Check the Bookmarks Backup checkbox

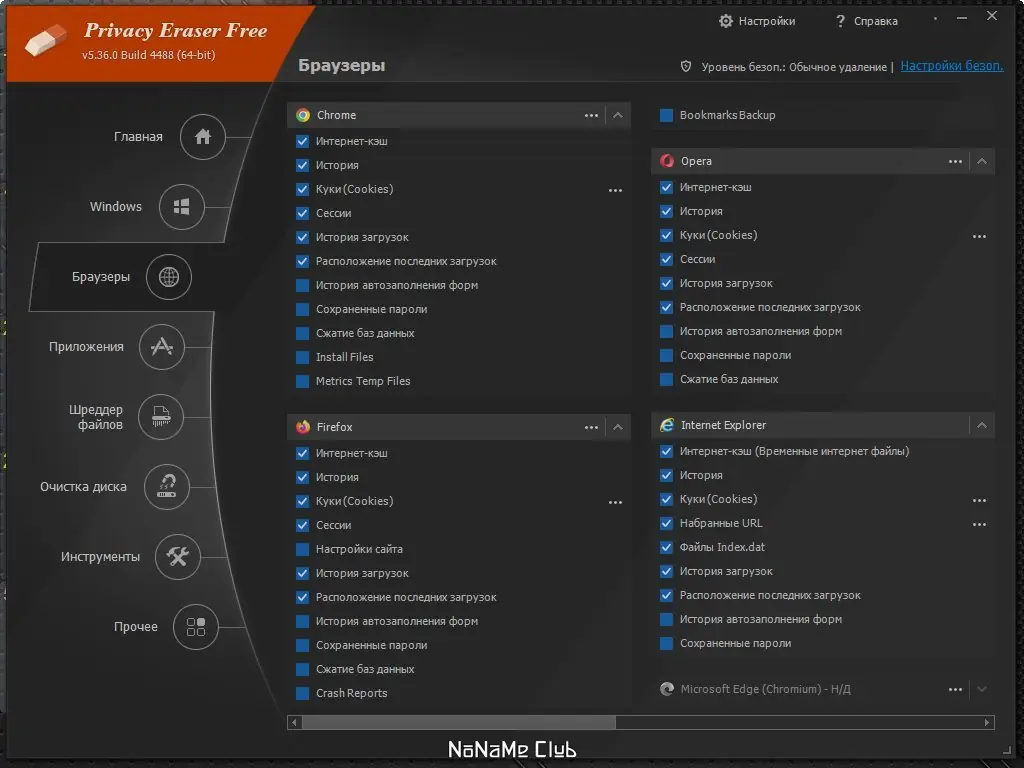[667, 115]
